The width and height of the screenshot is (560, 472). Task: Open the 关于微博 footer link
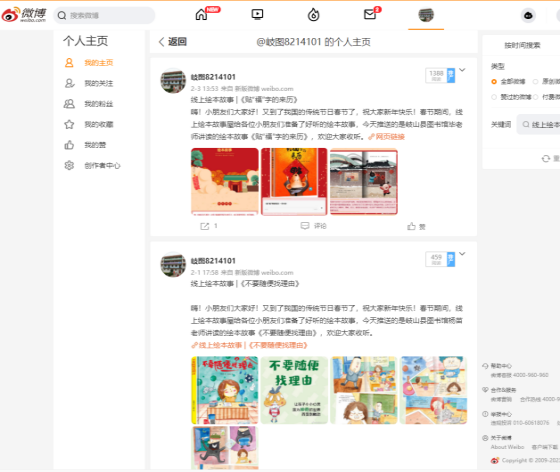[x=501, y=438]
